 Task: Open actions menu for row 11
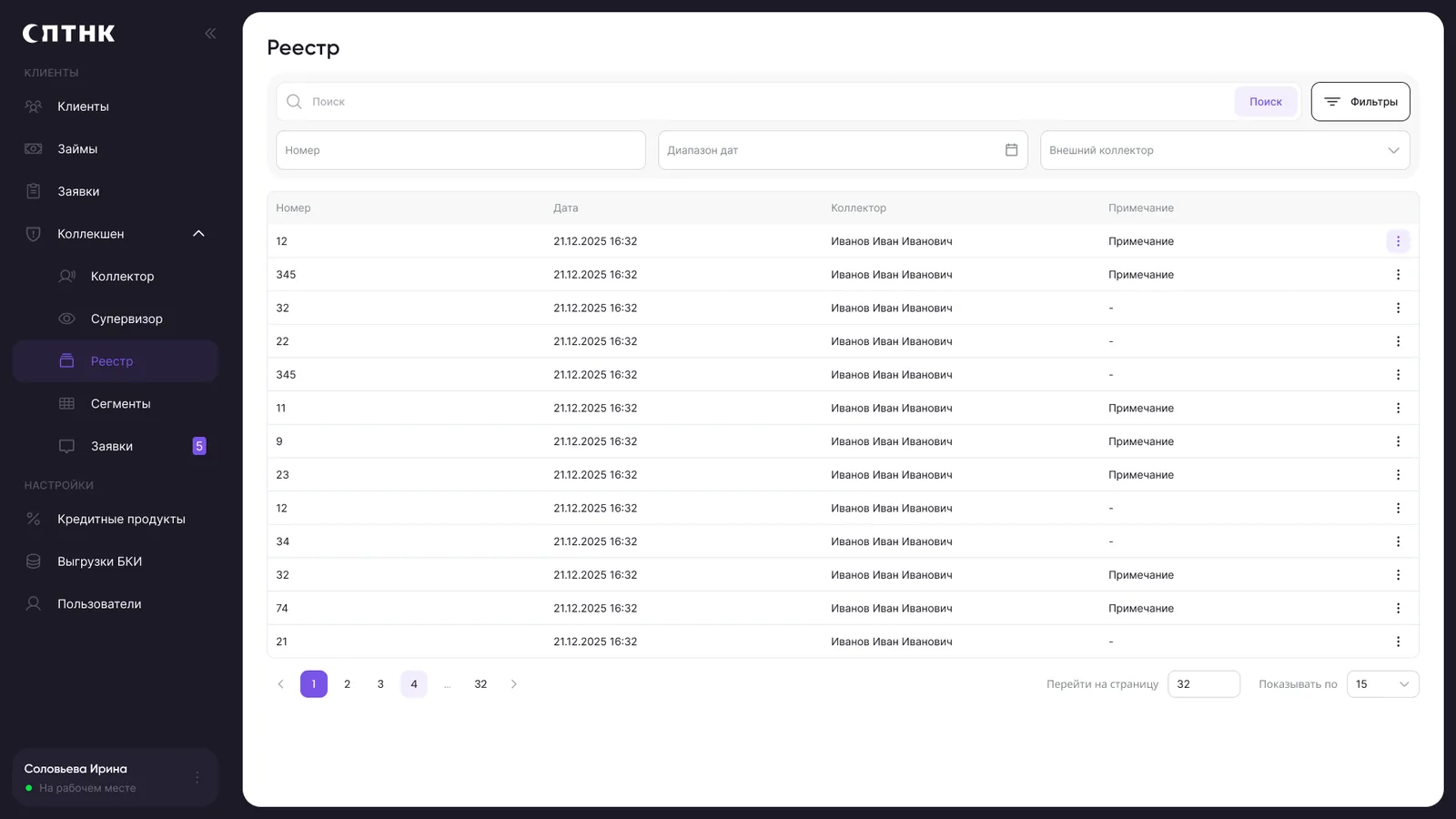pos(1398,408)
